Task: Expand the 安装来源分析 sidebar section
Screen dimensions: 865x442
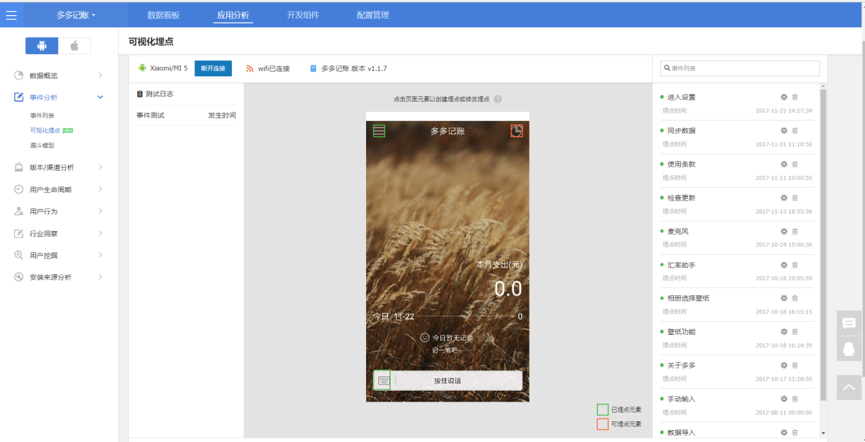Action: coord(59,277)
